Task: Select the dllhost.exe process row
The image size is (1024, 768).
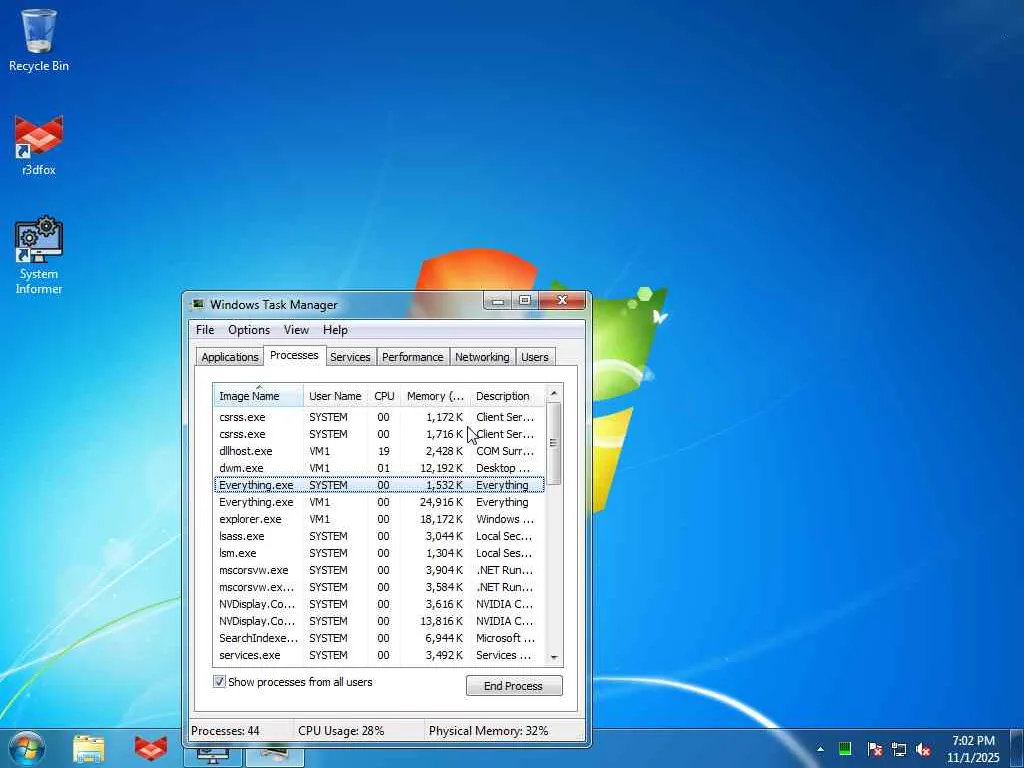Action: [x=379, y=451]
